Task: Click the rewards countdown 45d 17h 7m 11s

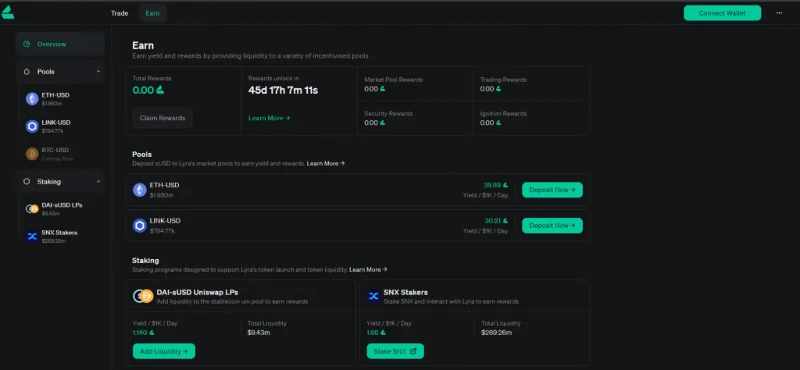Action: 283,90
